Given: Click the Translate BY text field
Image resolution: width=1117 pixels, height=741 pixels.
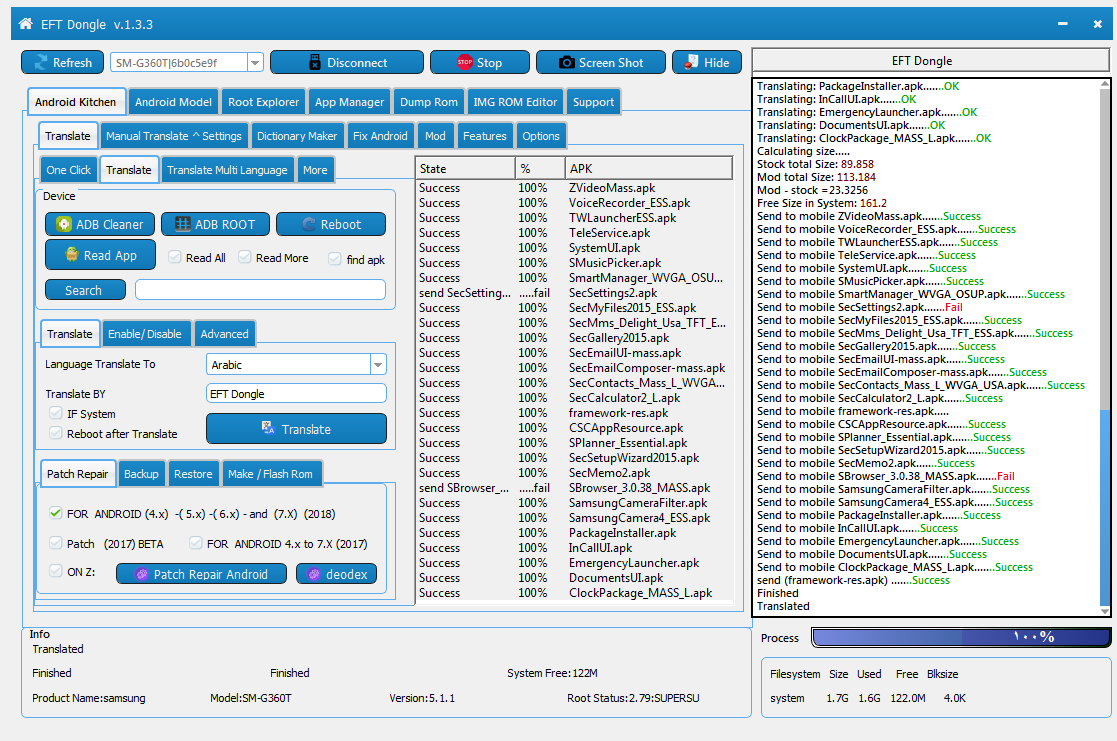Looking at the screenshot, I should [x=296, y=393].
